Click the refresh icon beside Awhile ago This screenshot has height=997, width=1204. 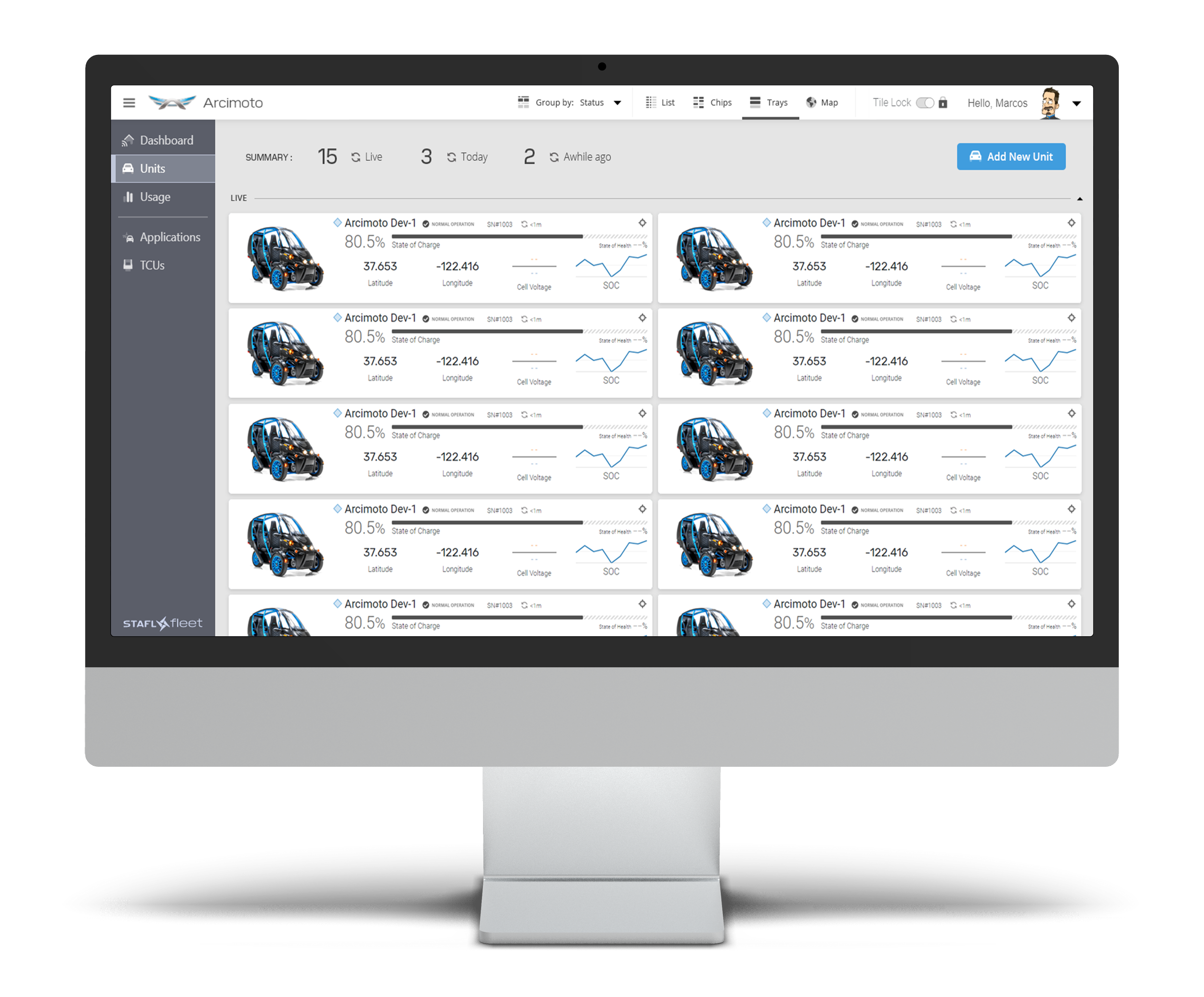click(x=554, y=157)
